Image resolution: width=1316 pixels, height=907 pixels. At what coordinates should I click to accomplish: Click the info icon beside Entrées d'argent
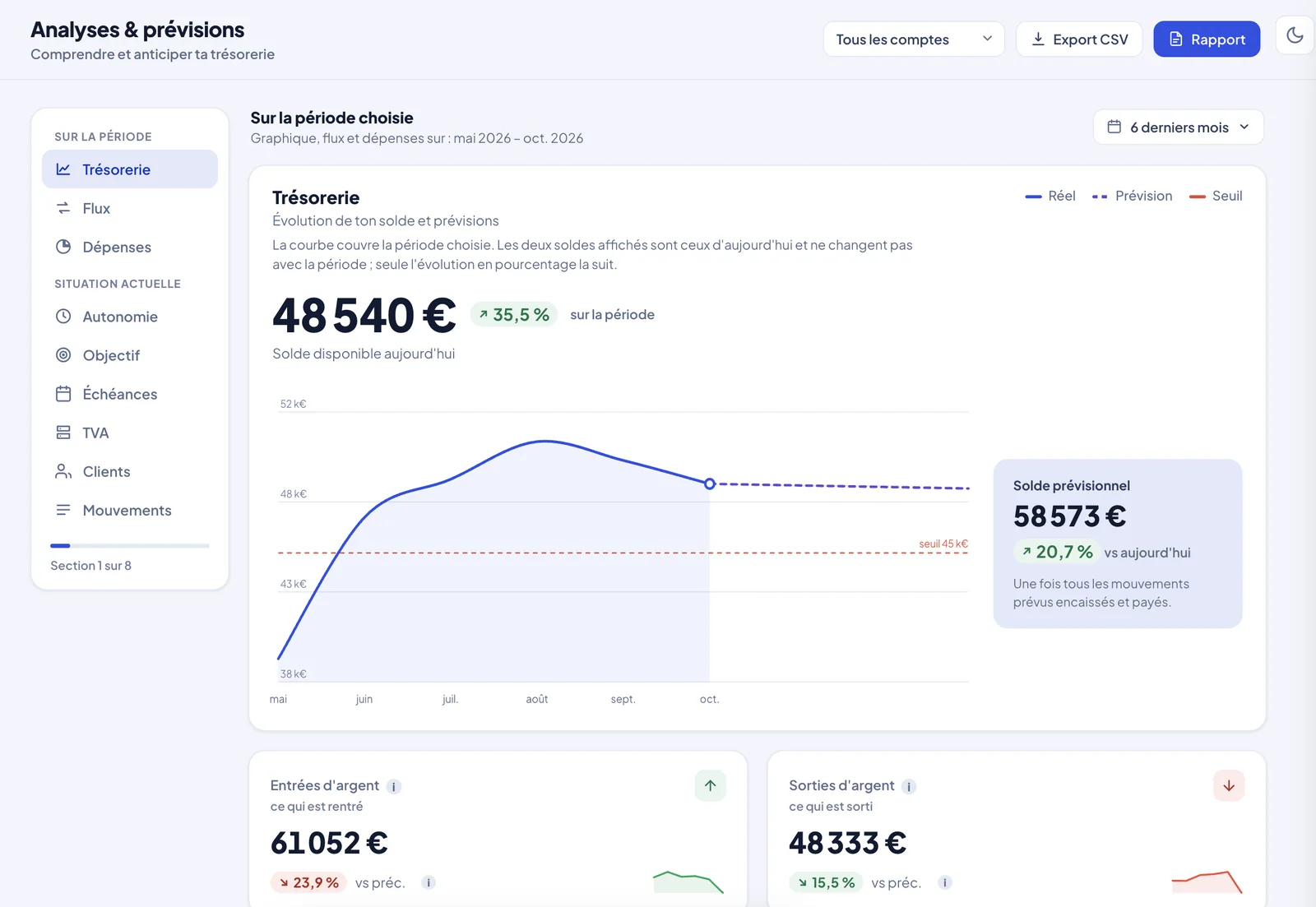394,787
